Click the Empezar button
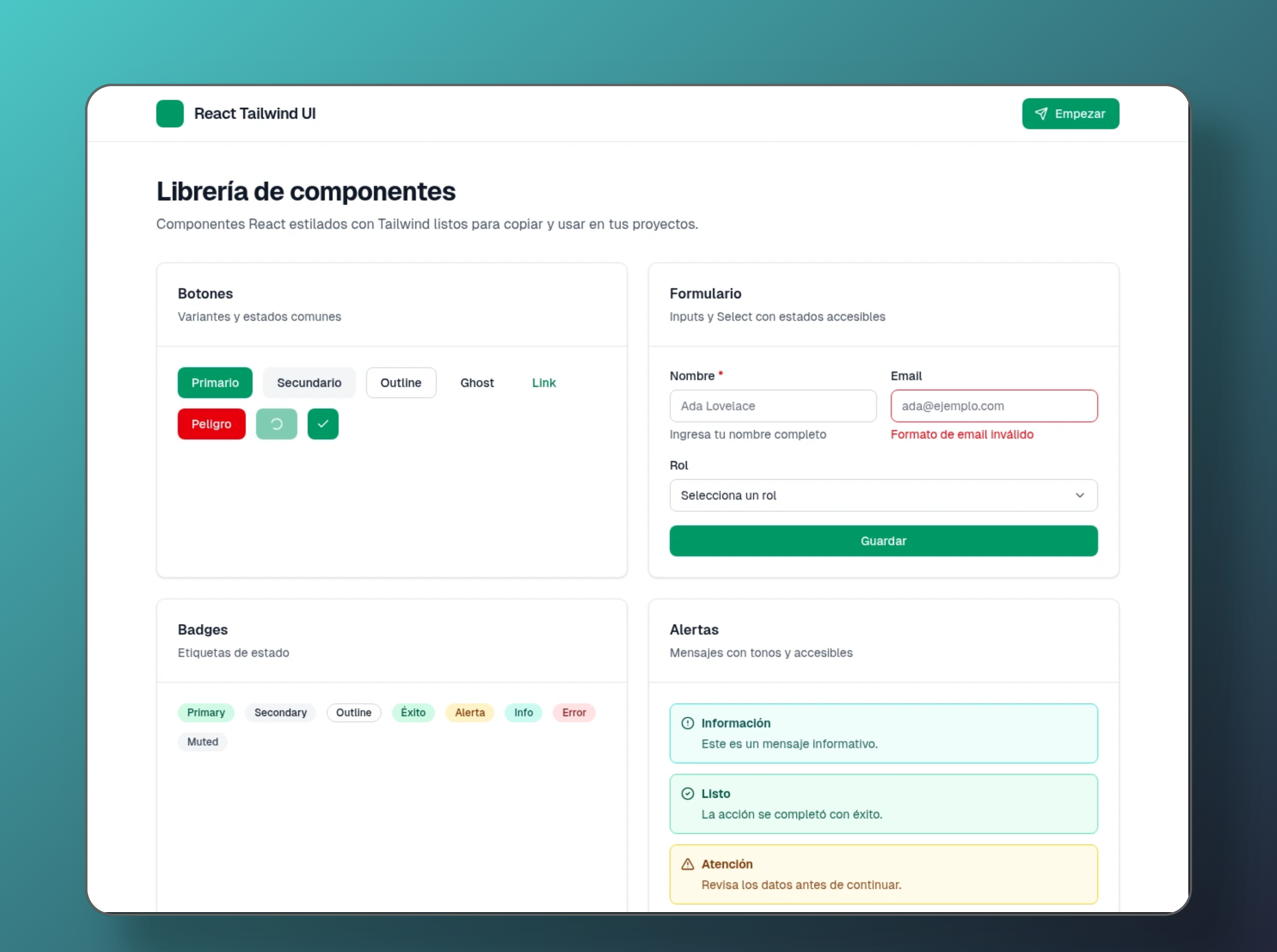This screenshot has height=952, width=1277. (1070, 114)
